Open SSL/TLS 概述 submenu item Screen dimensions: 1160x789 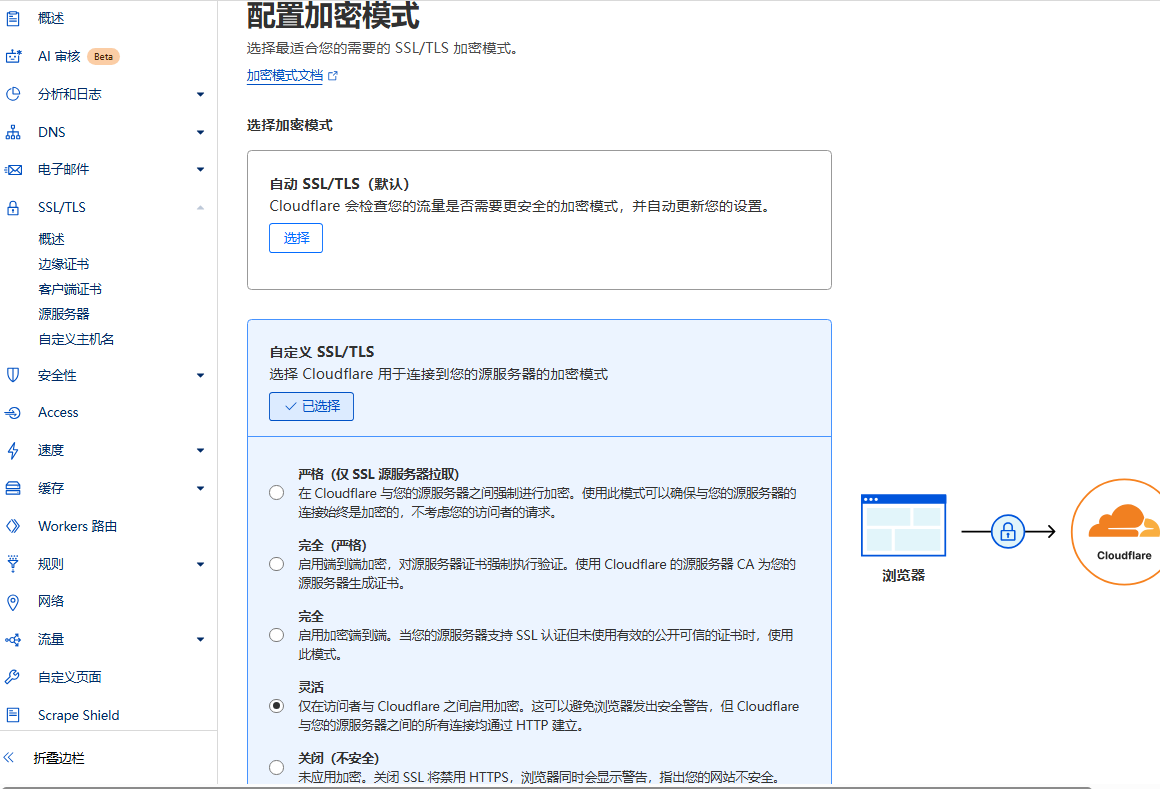52,239
